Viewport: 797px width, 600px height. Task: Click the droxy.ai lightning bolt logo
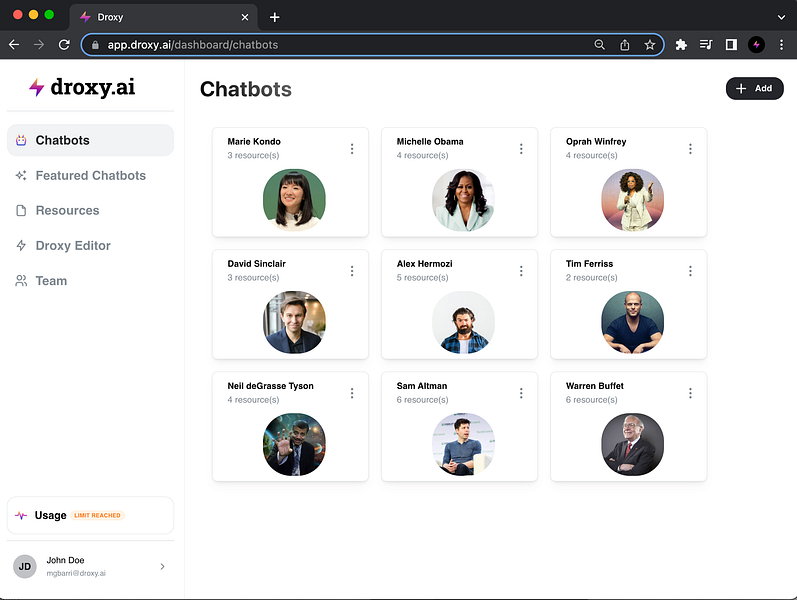click(37, 87)
